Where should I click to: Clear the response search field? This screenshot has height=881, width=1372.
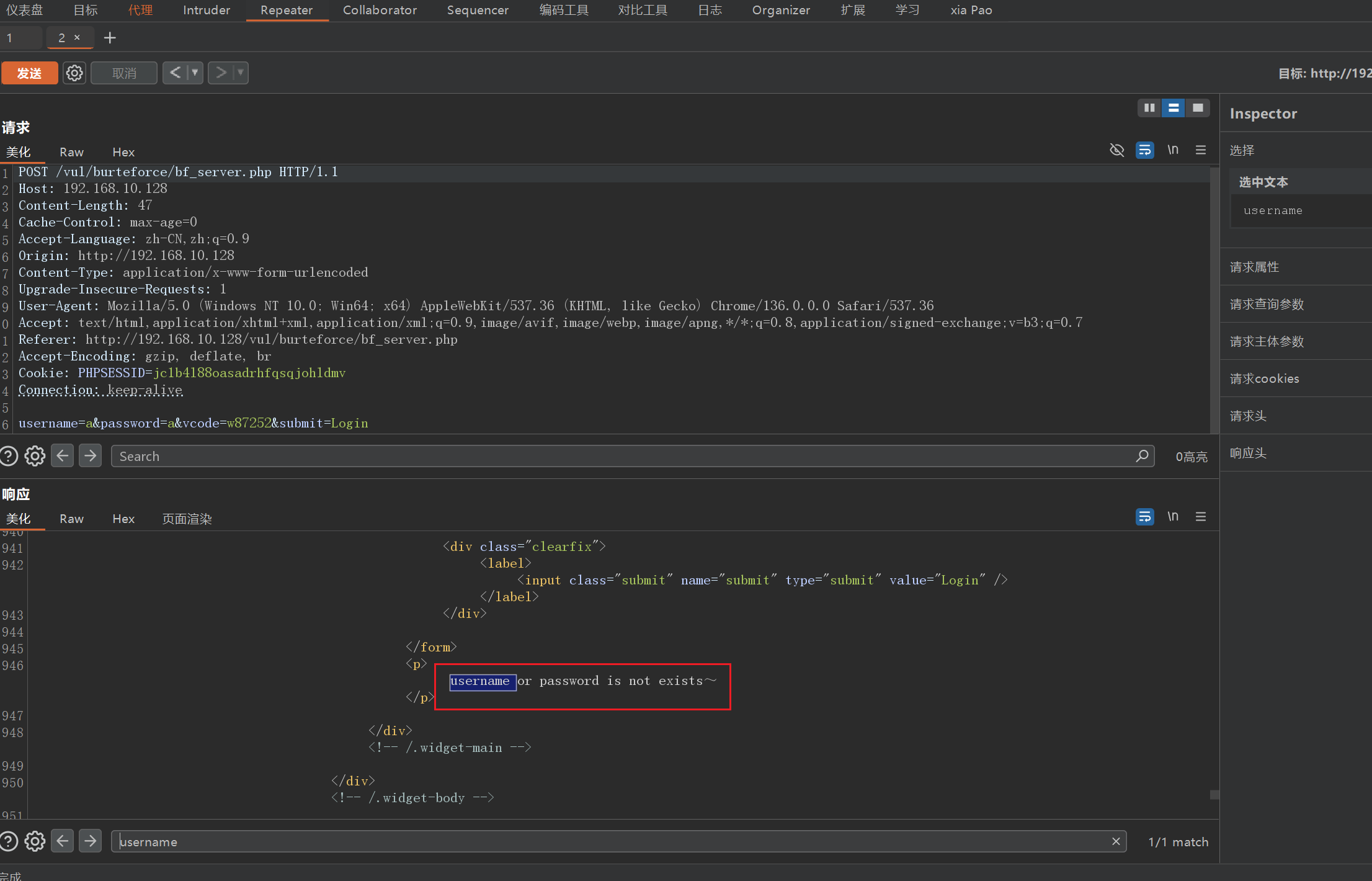click(1116, 841)
